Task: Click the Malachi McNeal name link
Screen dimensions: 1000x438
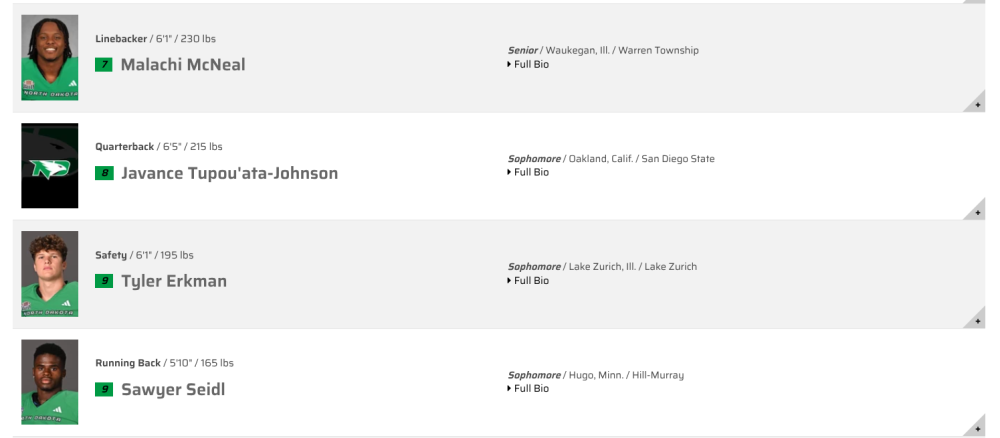Action: (183, 64)
